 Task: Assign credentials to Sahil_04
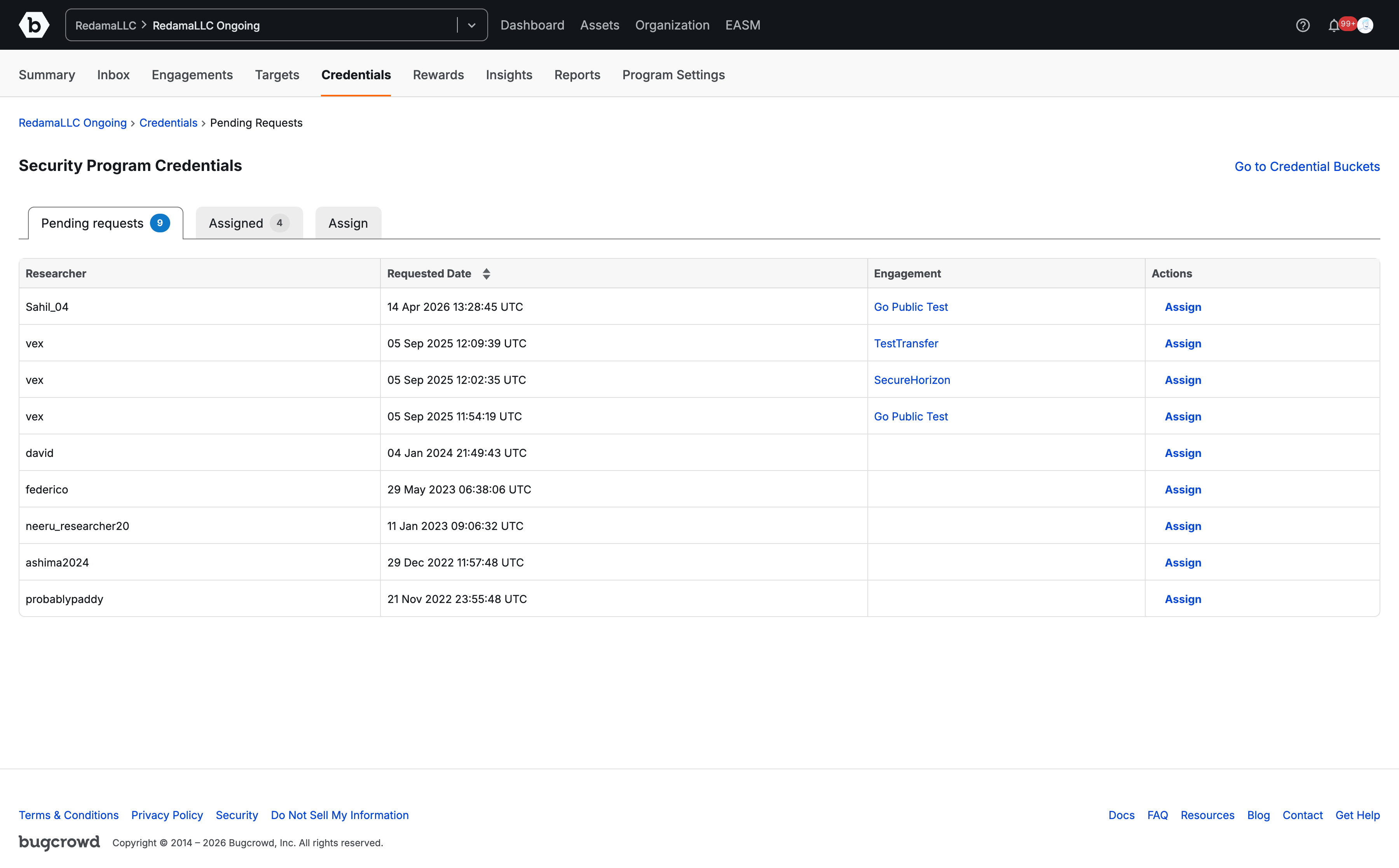coord(1183,307)
